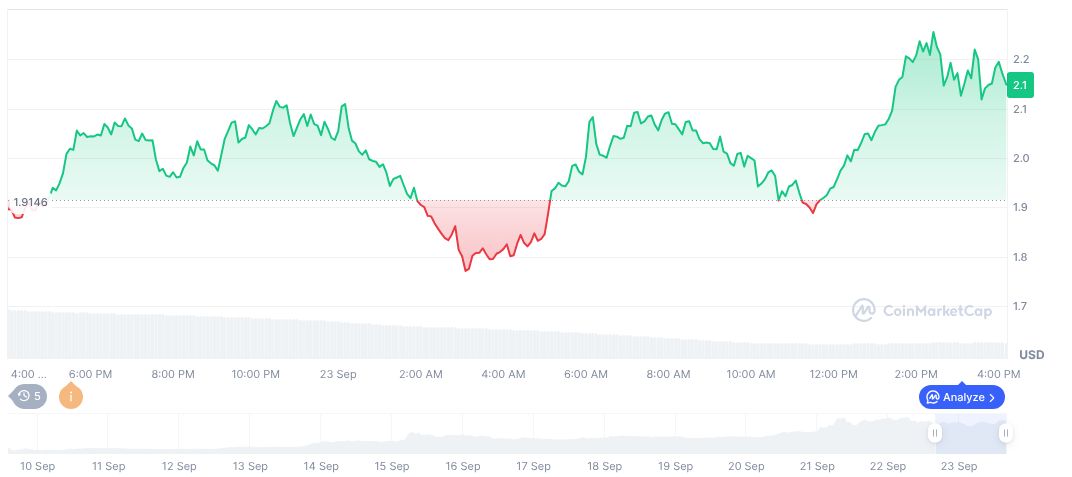
Task: Click the 2.2 price axis label
Action: tap(1021, 60)
